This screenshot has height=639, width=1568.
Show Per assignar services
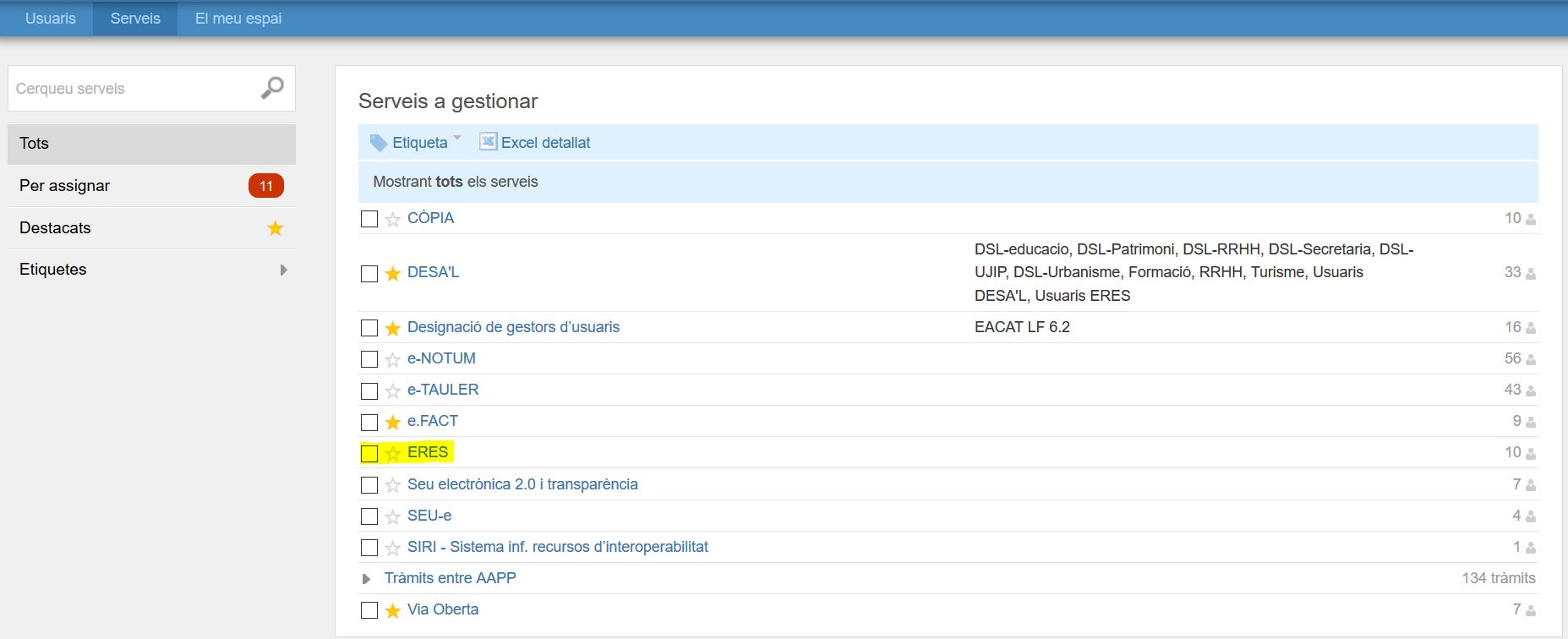[65, 186]
